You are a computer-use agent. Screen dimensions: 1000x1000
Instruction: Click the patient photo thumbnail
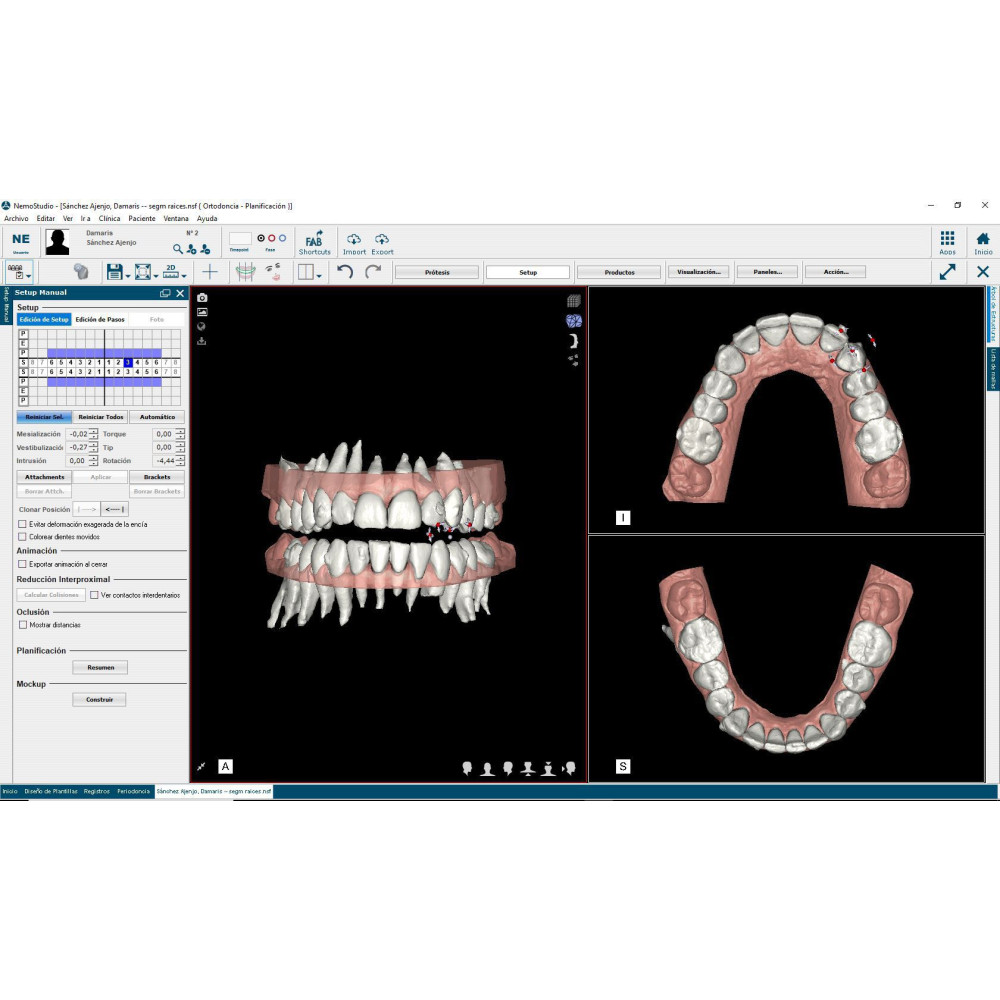click(57, 242)
